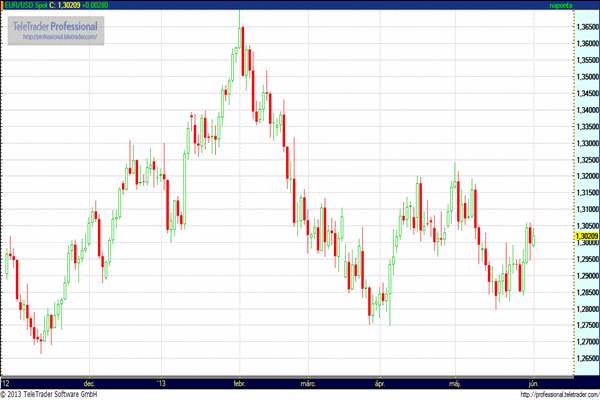The image size is (600, 400).
Task: Select the 'márc.' label on the time axis
Action: [x=307, y=382]
